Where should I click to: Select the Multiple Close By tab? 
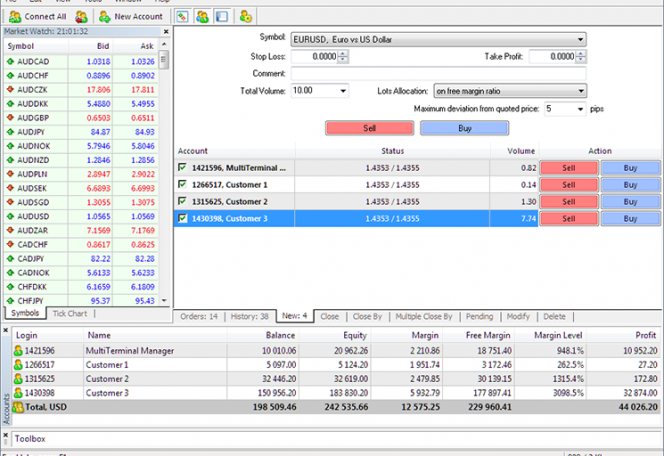tap(424, 316)
